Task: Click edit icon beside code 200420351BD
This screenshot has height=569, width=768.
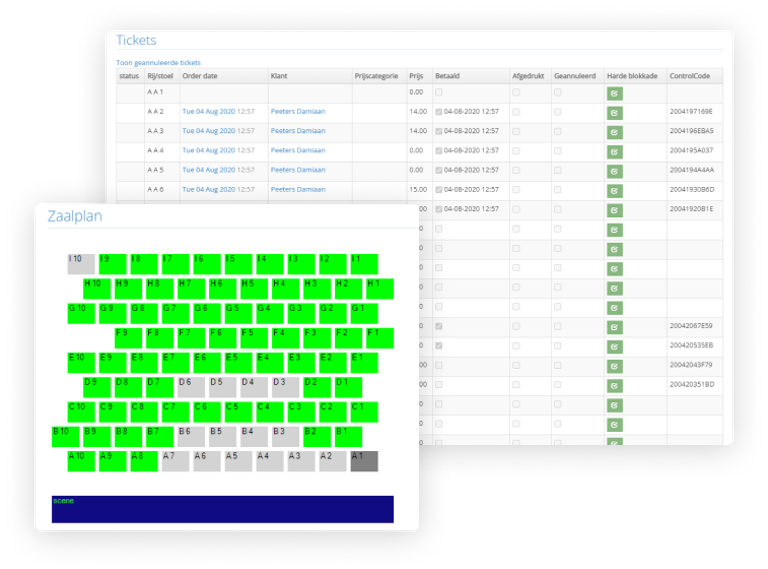Action: click(614, 385)
